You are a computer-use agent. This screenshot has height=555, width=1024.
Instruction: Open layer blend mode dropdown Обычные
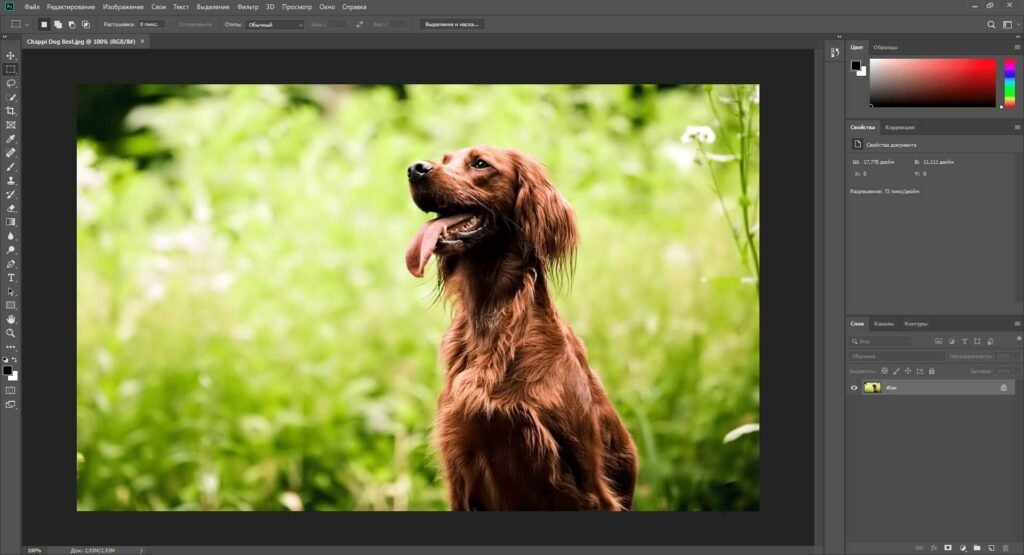click(897, 357)
